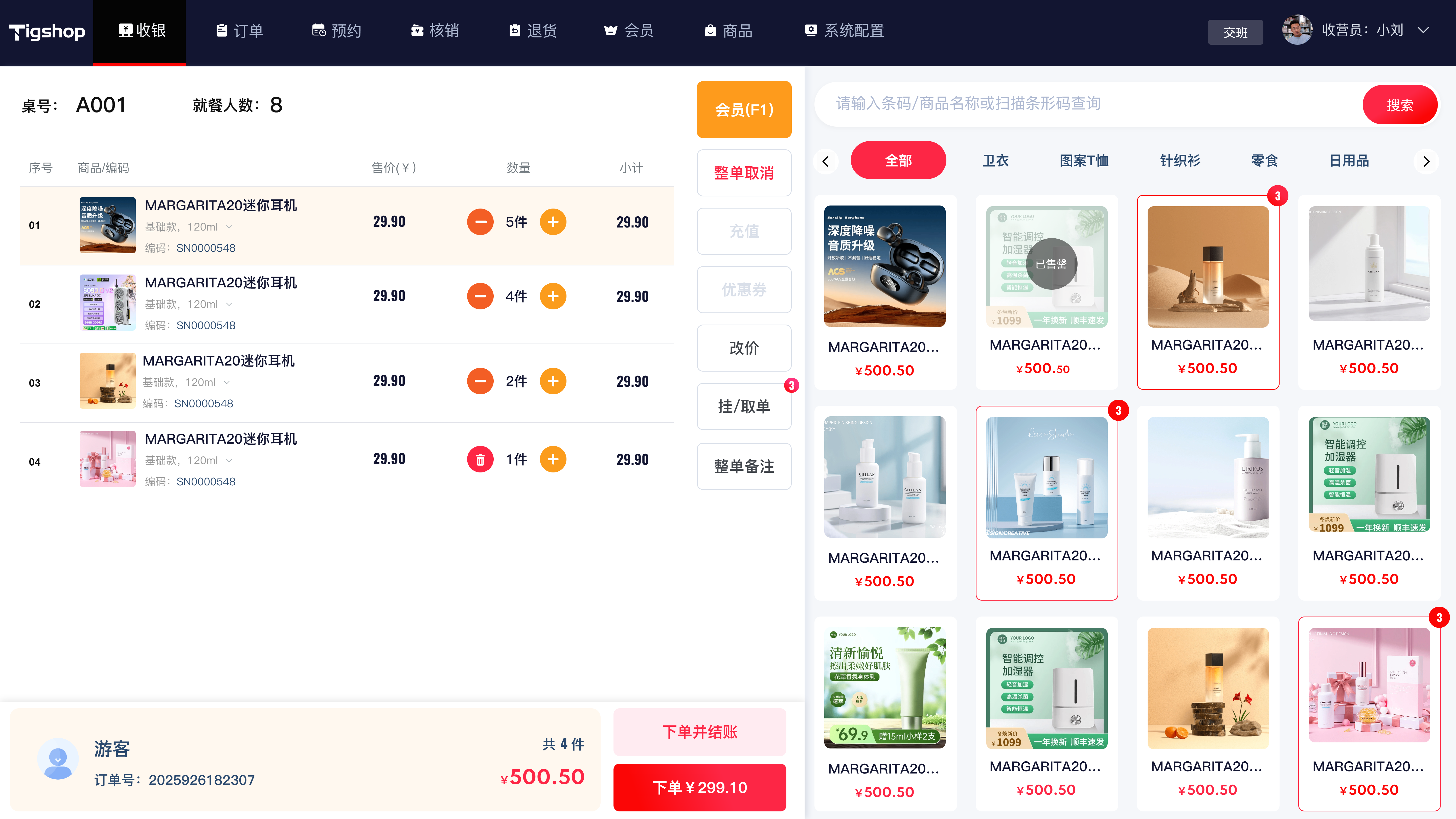This screenshot has height=819, width=1456.
Task: Increase quantity of row 04 item
Action: (x=553, y=460)
